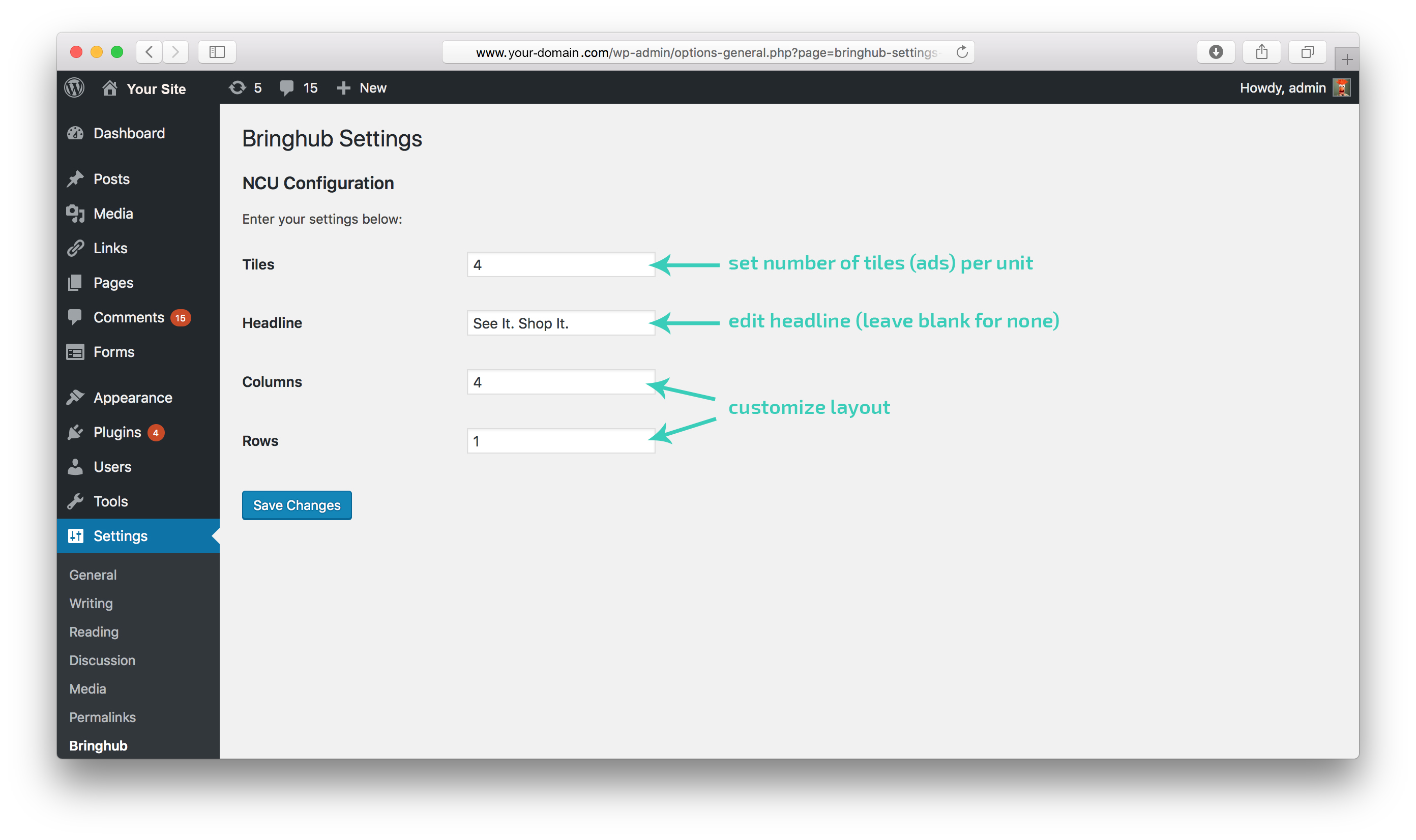Click the Safari share icon

1261,52
